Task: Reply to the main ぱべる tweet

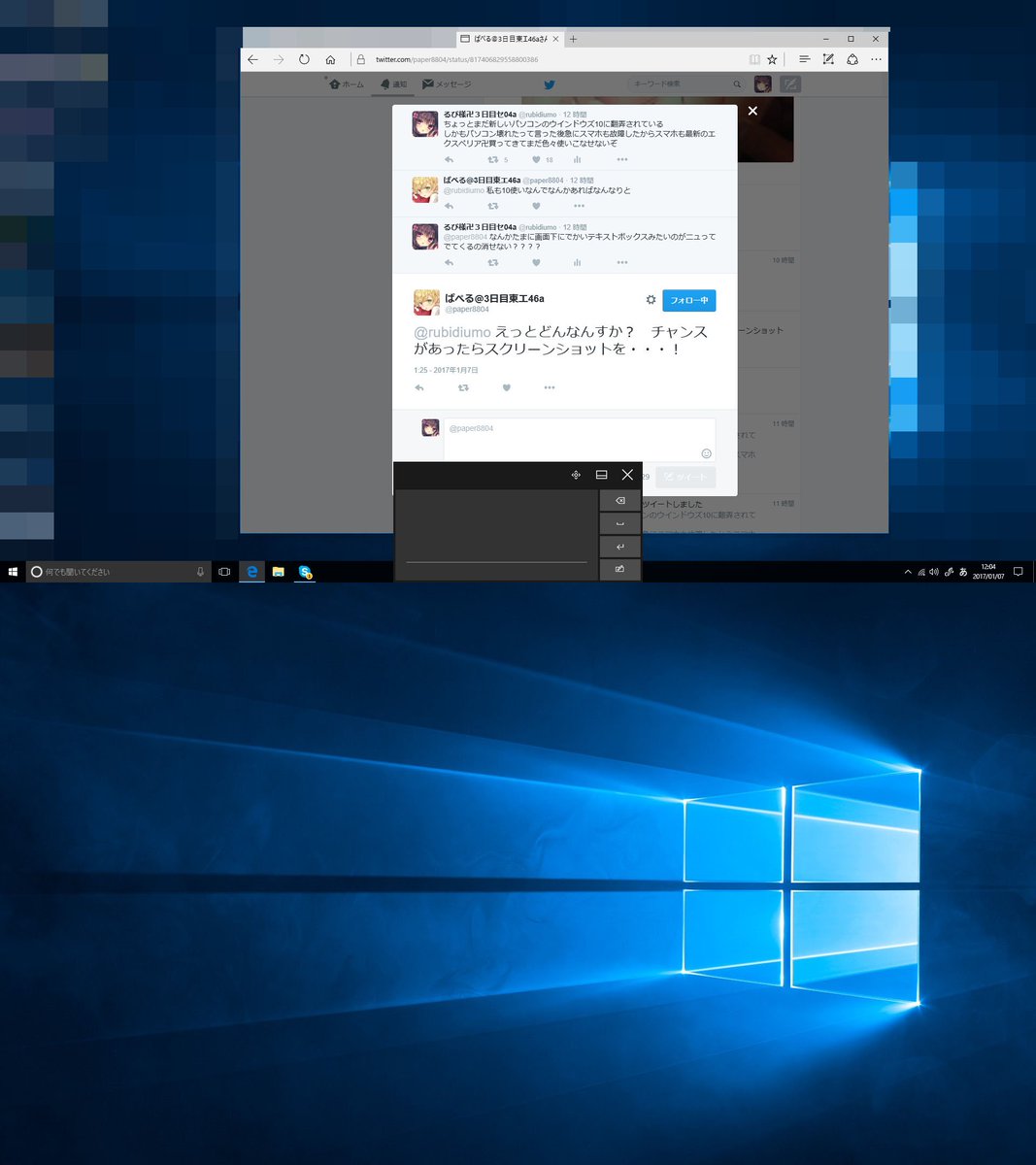Action: pyautogui.click(x=419, y=387)
